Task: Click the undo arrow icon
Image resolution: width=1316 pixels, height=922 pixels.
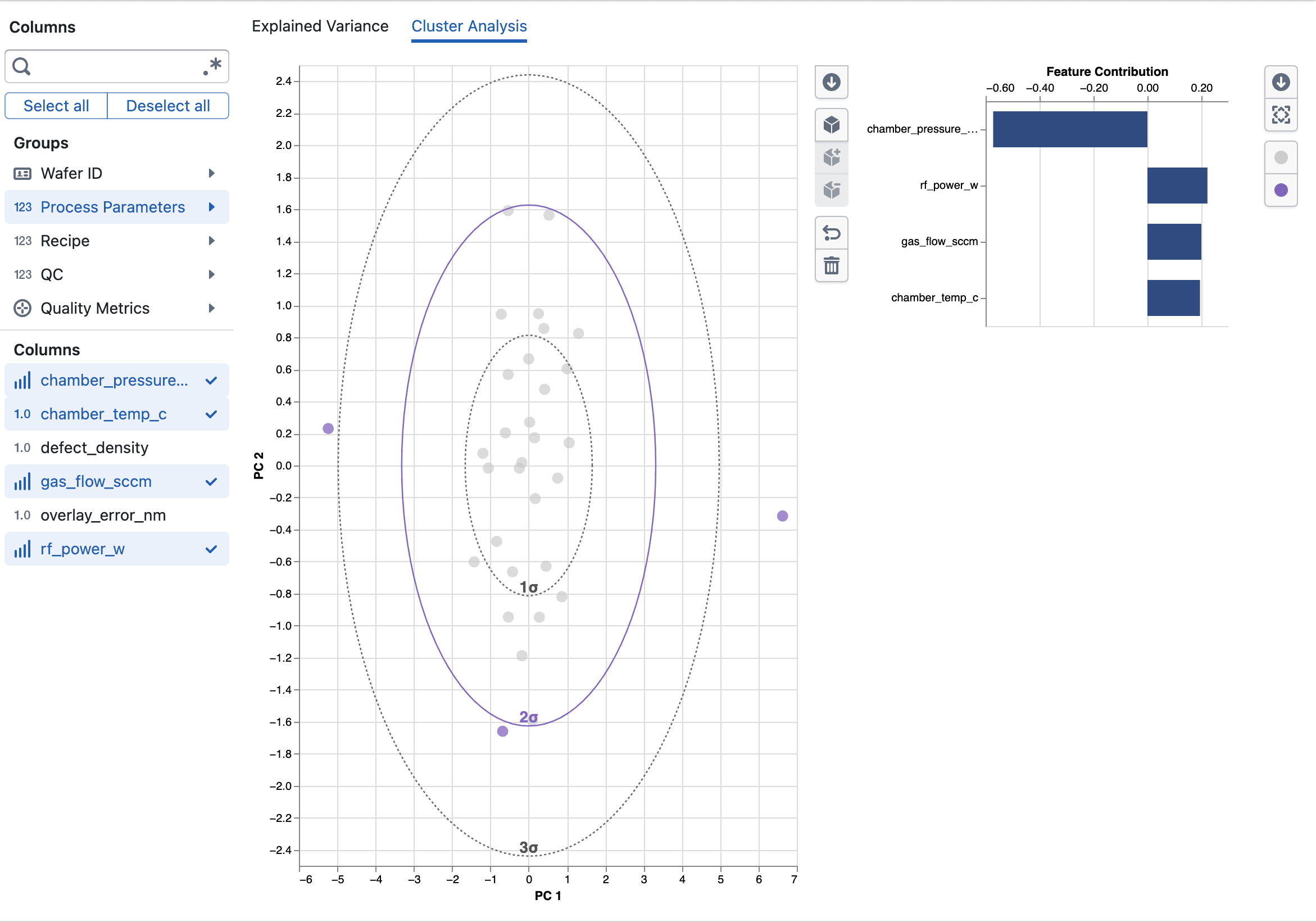Action: [x=831, y=233]
